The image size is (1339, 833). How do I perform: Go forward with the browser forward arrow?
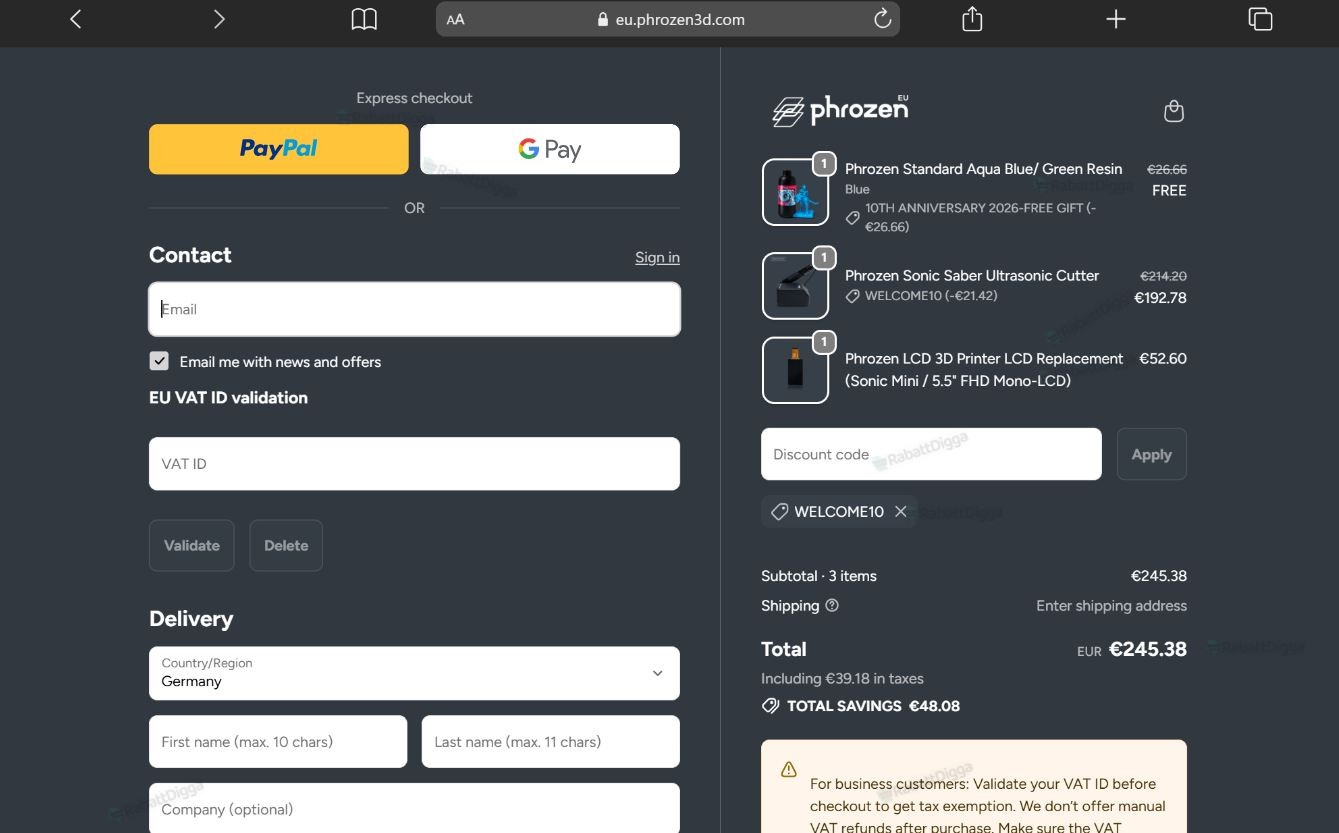(x=219, y=19)
